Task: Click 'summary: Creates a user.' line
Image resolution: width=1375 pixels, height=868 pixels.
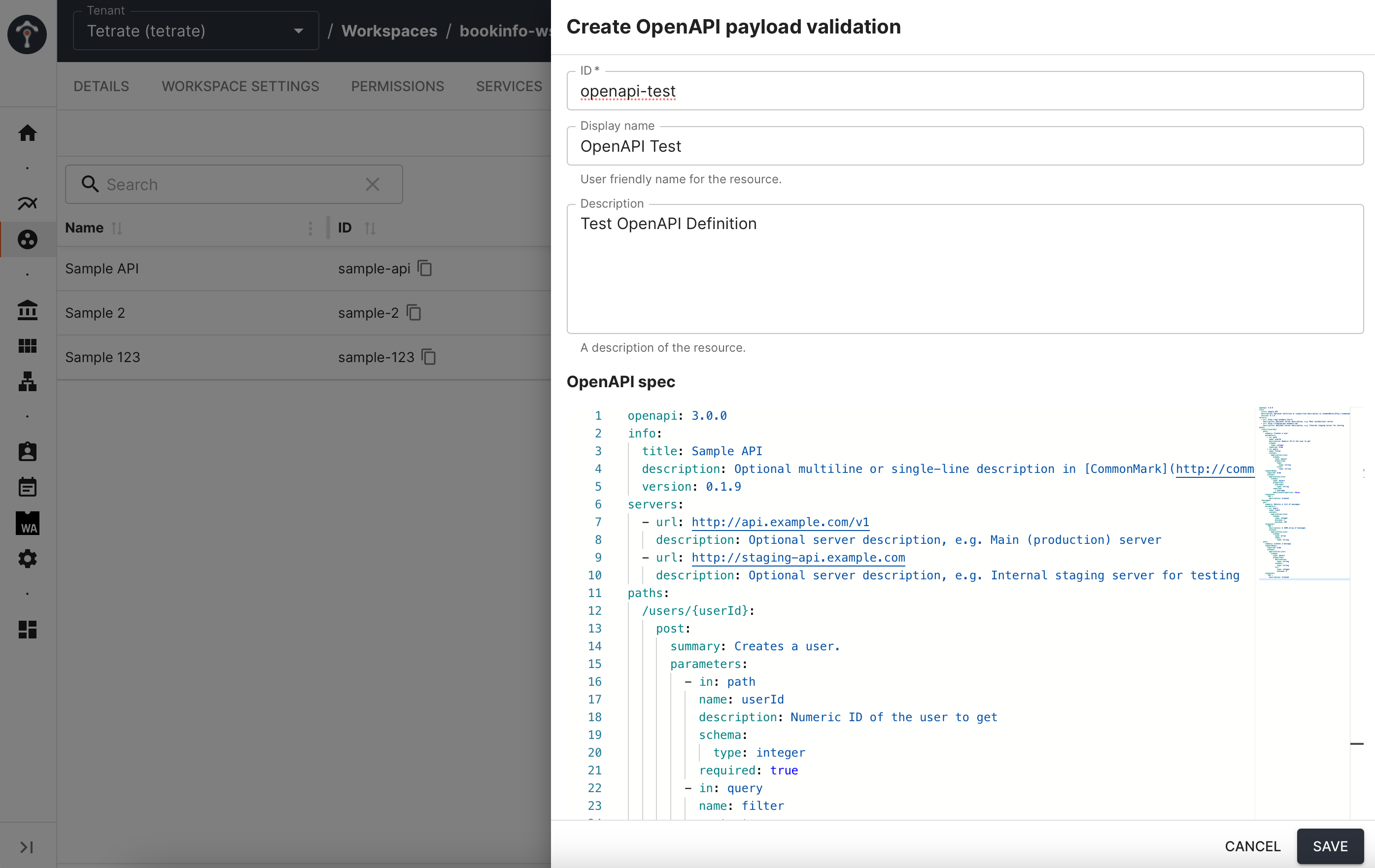Action: (x=755, y=647)
